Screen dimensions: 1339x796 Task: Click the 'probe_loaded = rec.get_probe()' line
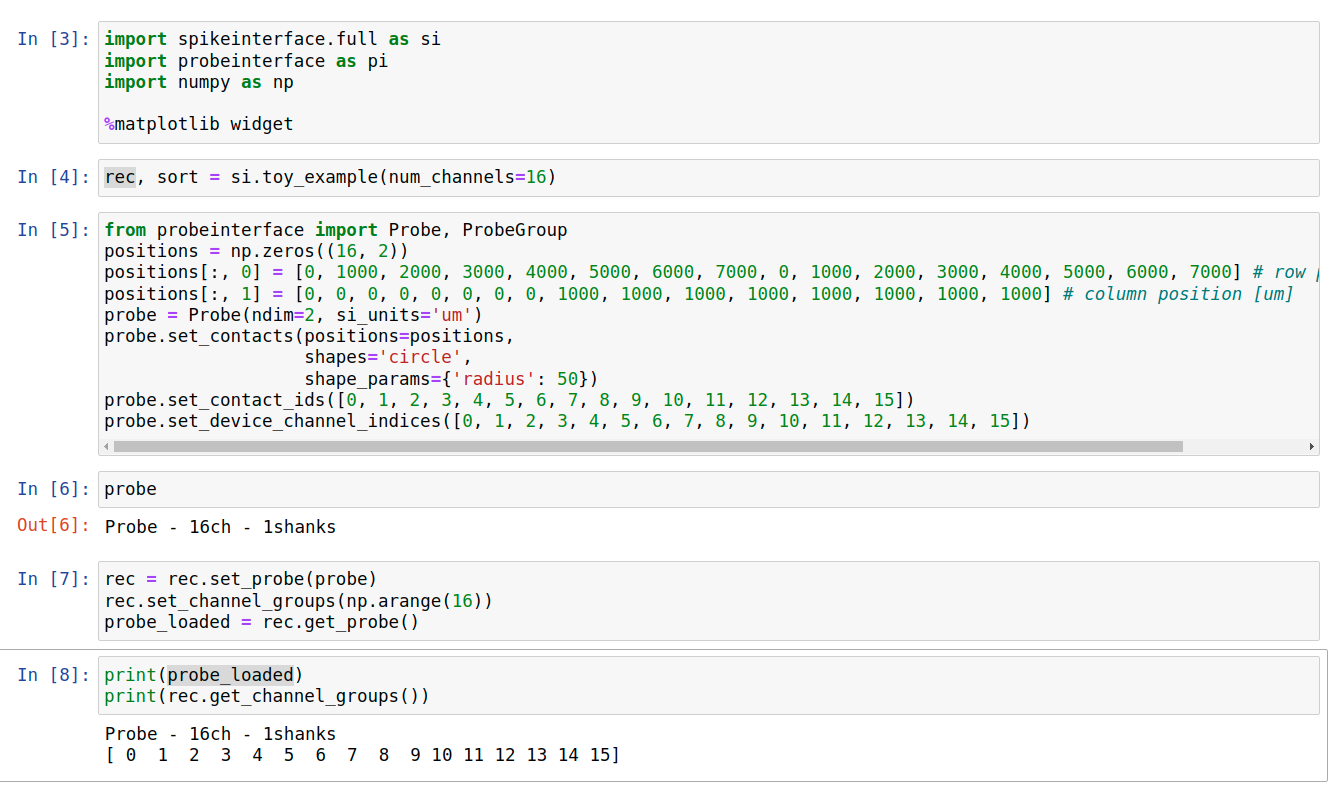tap(262, 622)
